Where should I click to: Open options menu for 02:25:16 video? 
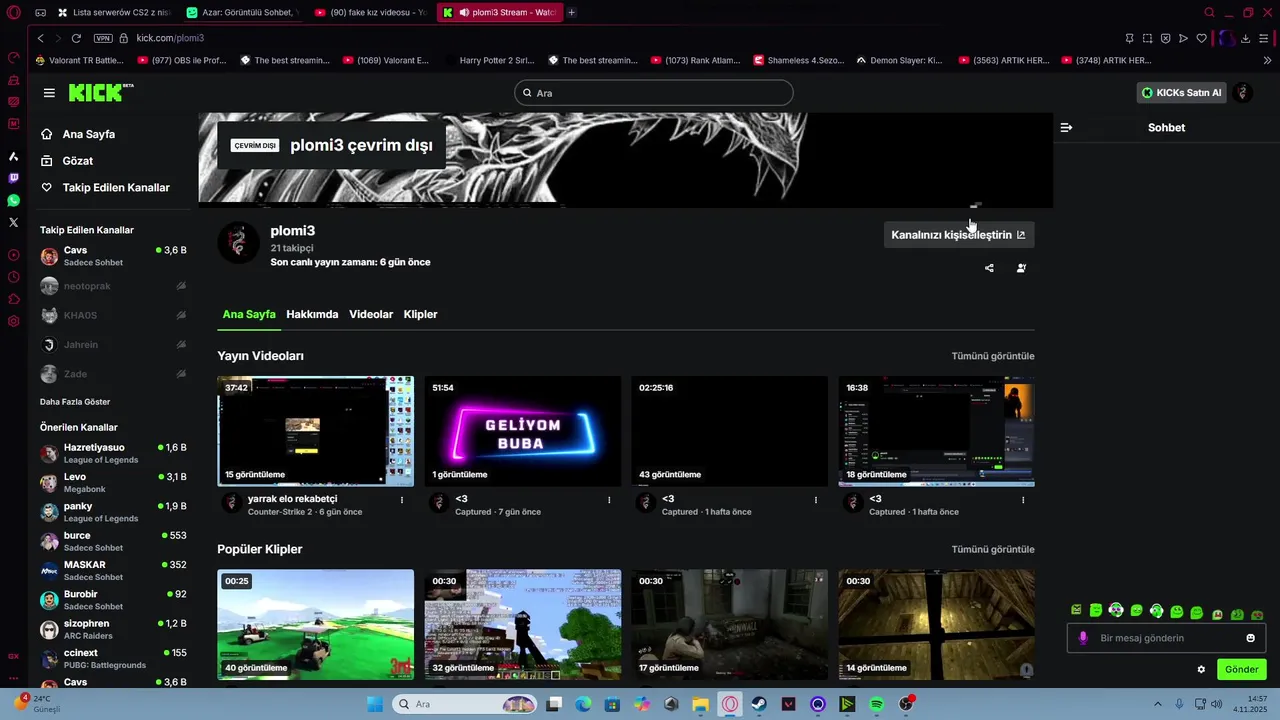pos(816,499)
